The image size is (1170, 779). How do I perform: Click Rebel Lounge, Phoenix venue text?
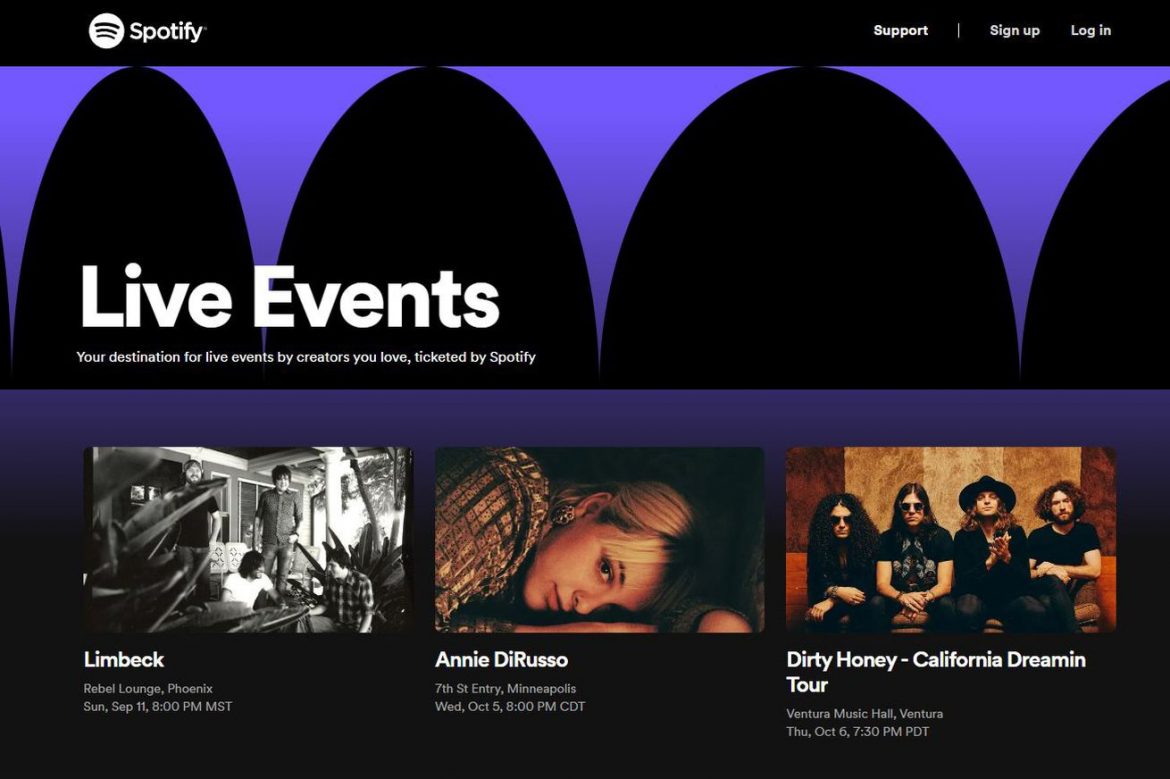148,689
